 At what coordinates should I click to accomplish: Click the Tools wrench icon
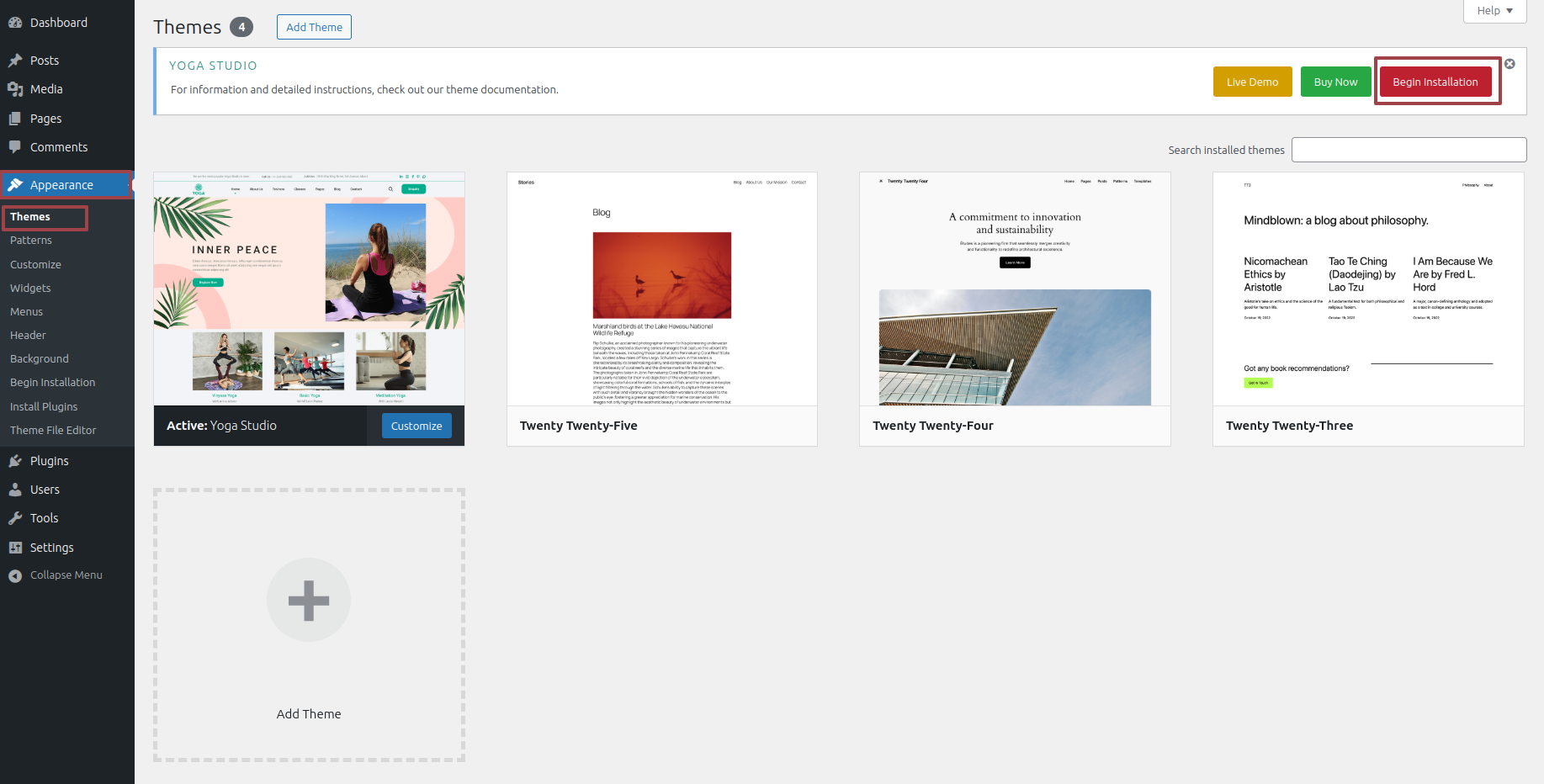click(15, 518)
